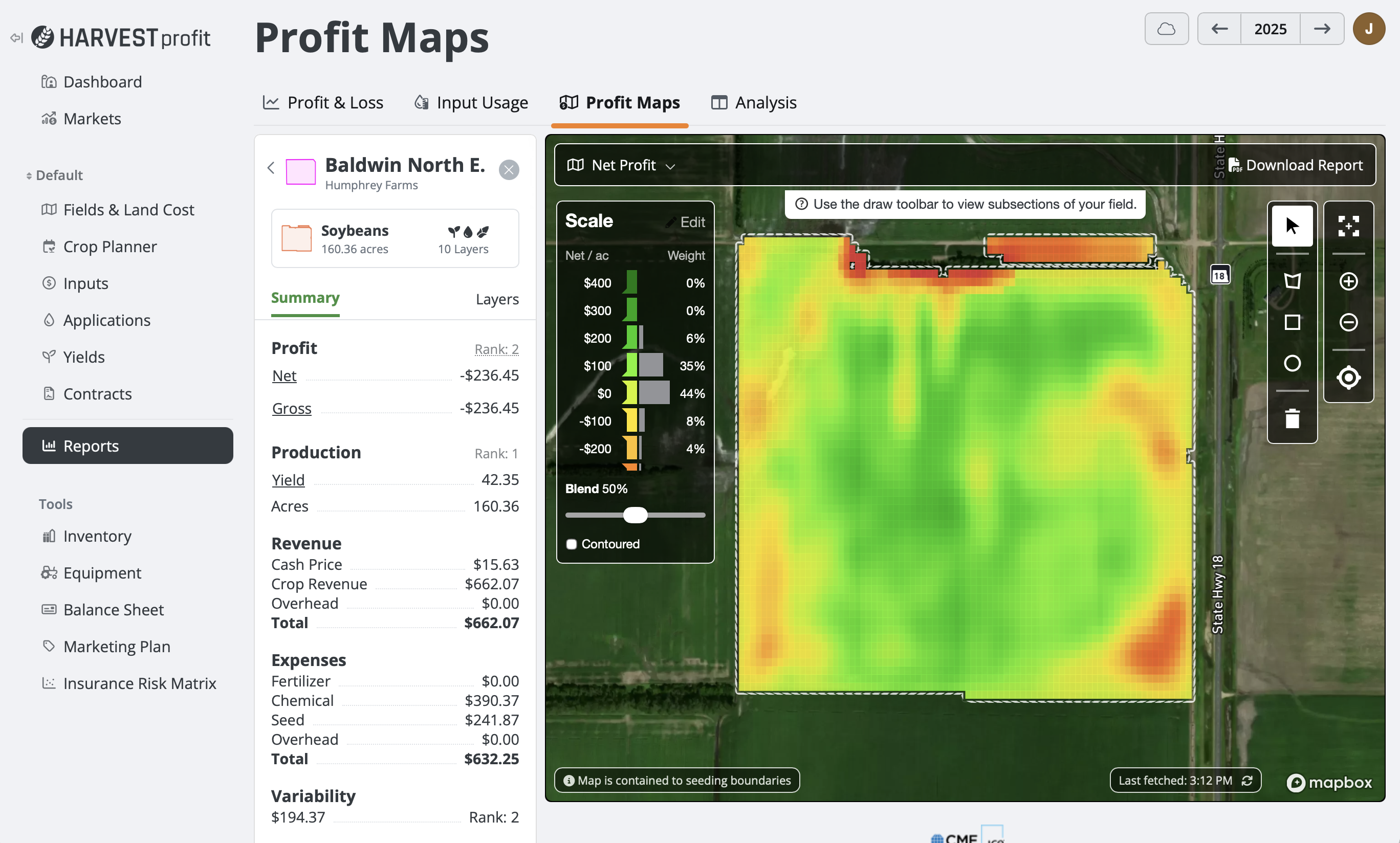Viewport: 1400px width, 843px height.
Task: Collapse the Baldwin North E. panel
Action: [271, 168]
